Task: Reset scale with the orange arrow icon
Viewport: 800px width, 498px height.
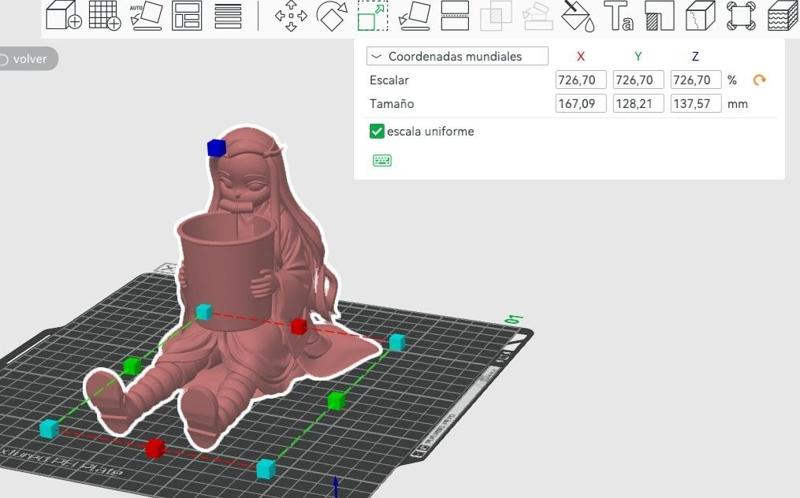Action: [760, 80]
